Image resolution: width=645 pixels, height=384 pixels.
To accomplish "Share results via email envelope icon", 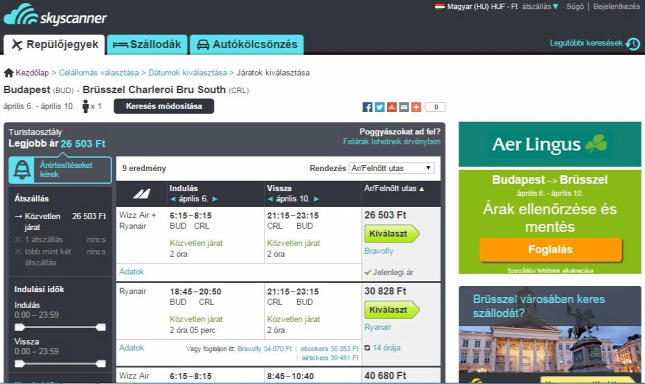I will click(x=404, y=107).
